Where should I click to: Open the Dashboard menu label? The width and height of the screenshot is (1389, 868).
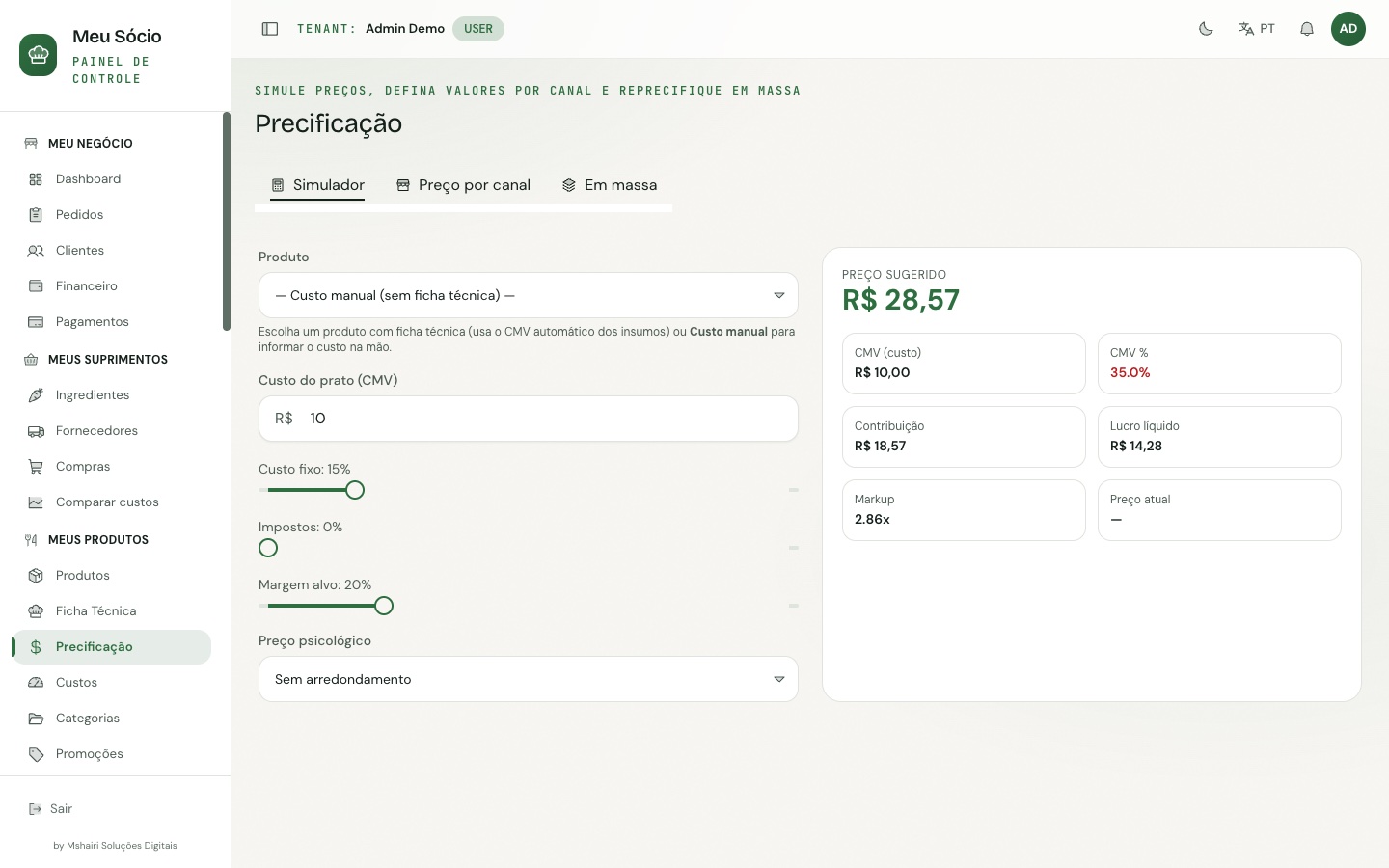pyautogui.click(x=88, y=179)
